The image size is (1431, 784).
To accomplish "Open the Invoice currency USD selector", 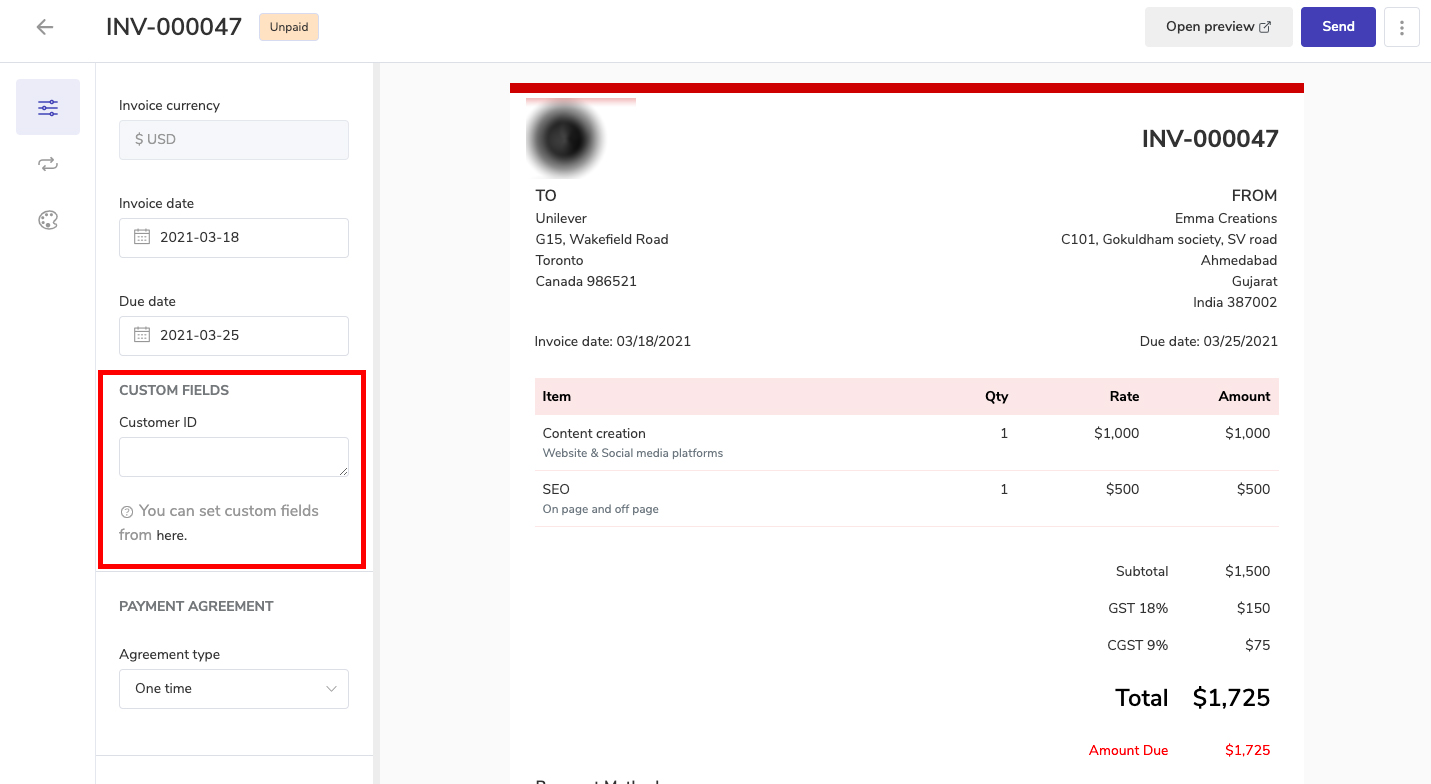I will tap(234, 140).
